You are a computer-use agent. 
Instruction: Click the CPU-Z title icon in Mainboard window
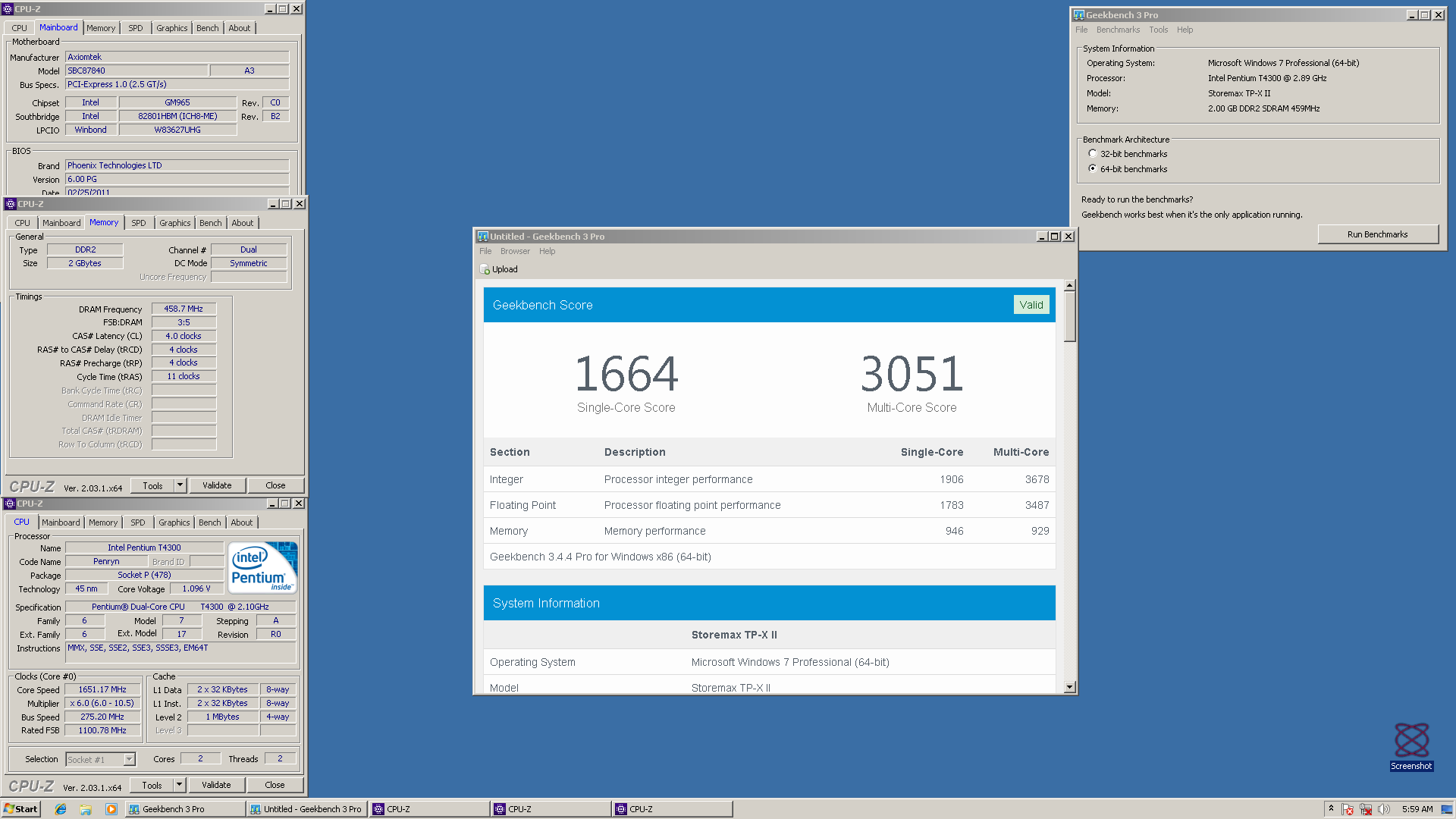pos(8,9)
